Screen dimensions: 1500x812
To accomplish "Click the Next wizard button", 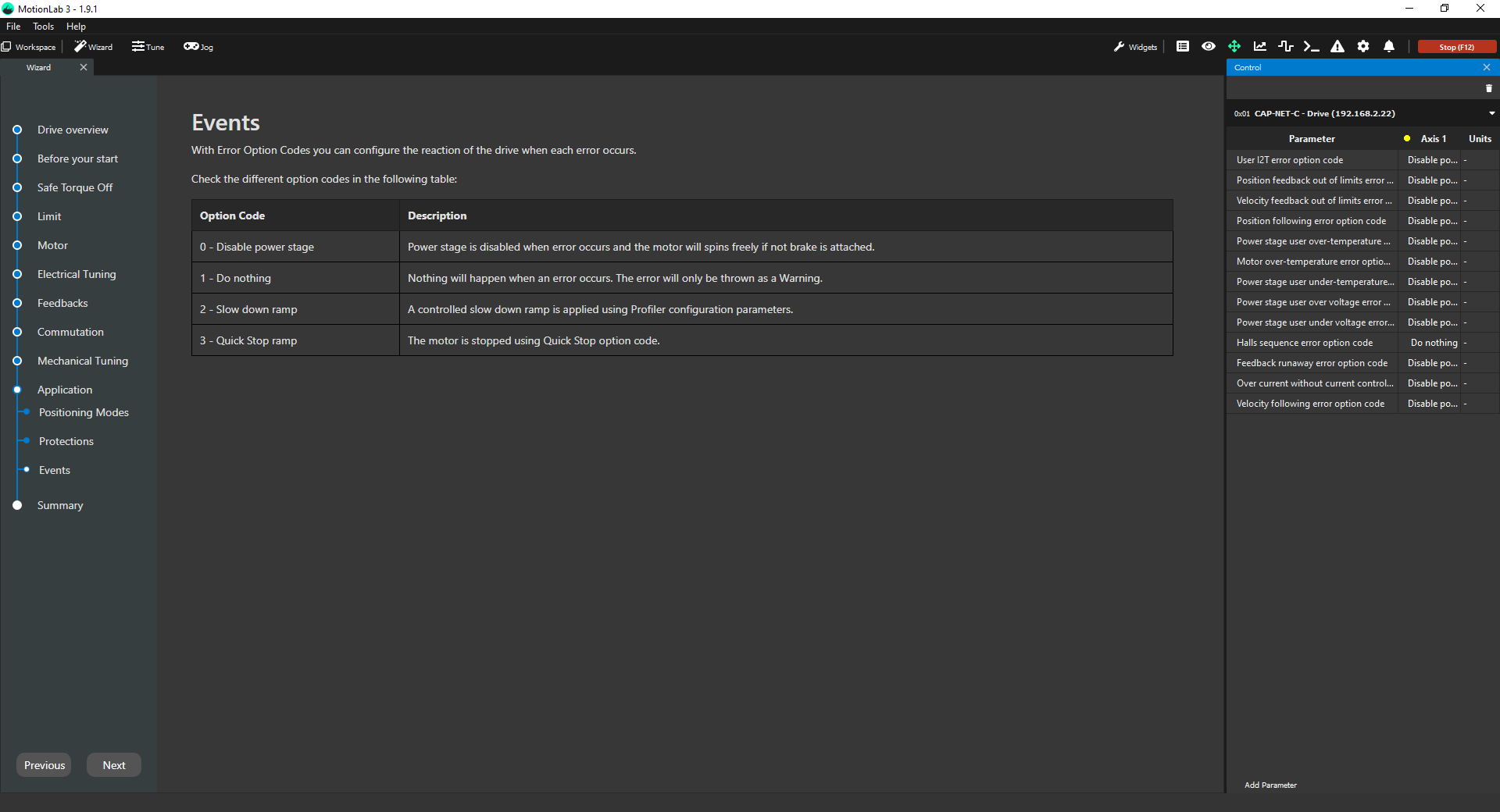I will (x=114, y=765).
